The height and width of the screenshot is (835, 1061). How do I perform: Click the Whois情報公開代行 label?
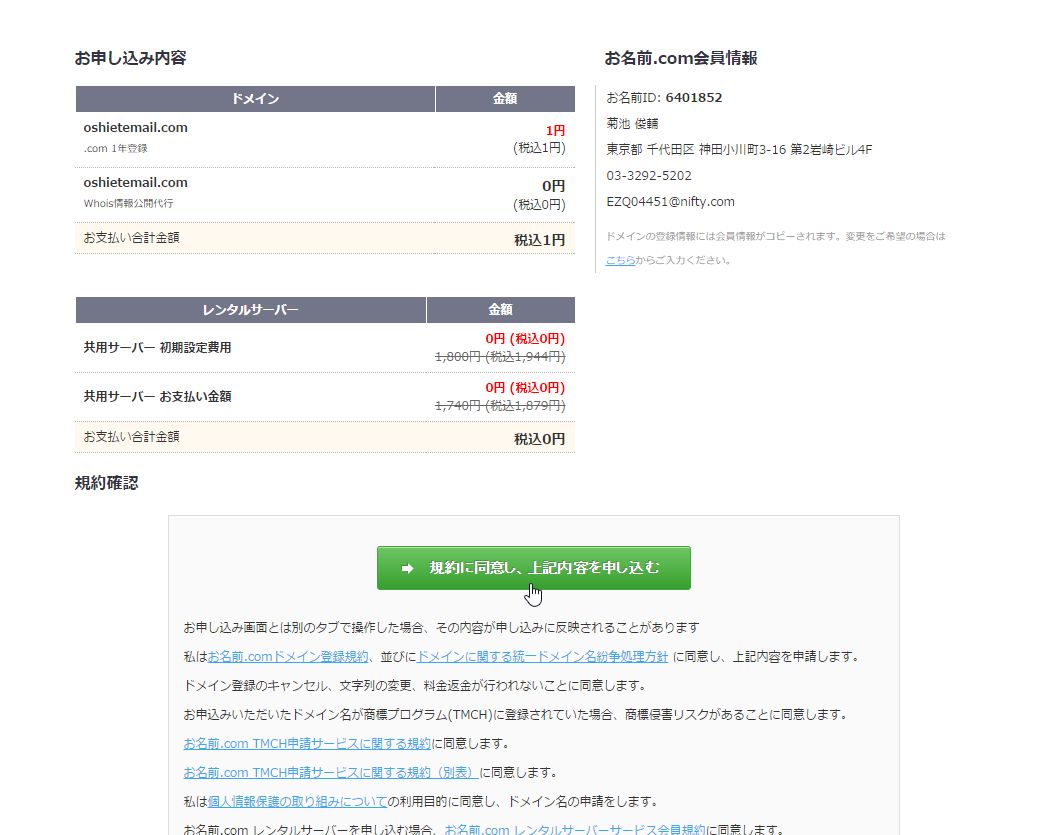click(129, 203)
